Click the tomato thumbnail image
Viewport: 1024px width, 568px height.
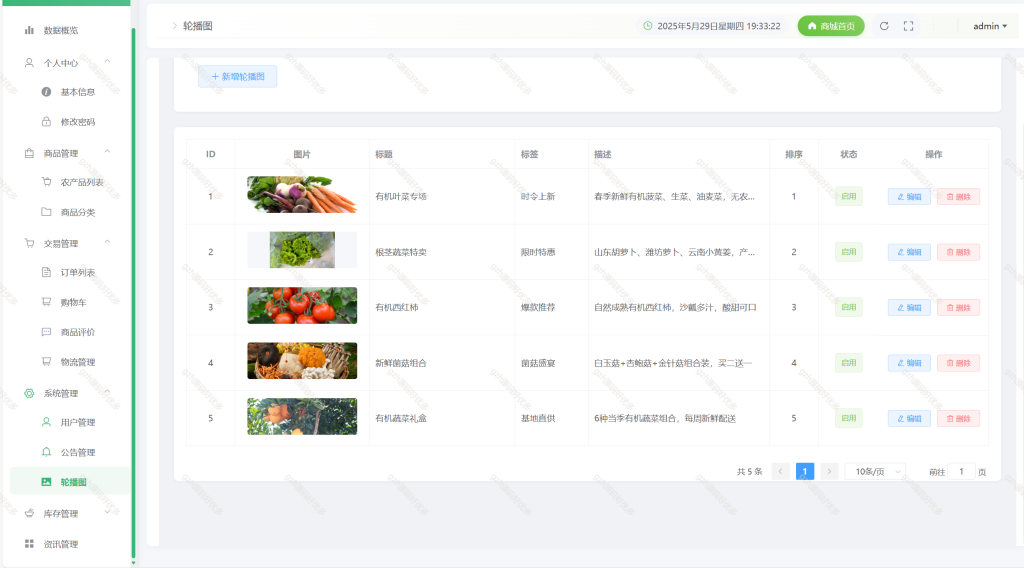[302, 306]
